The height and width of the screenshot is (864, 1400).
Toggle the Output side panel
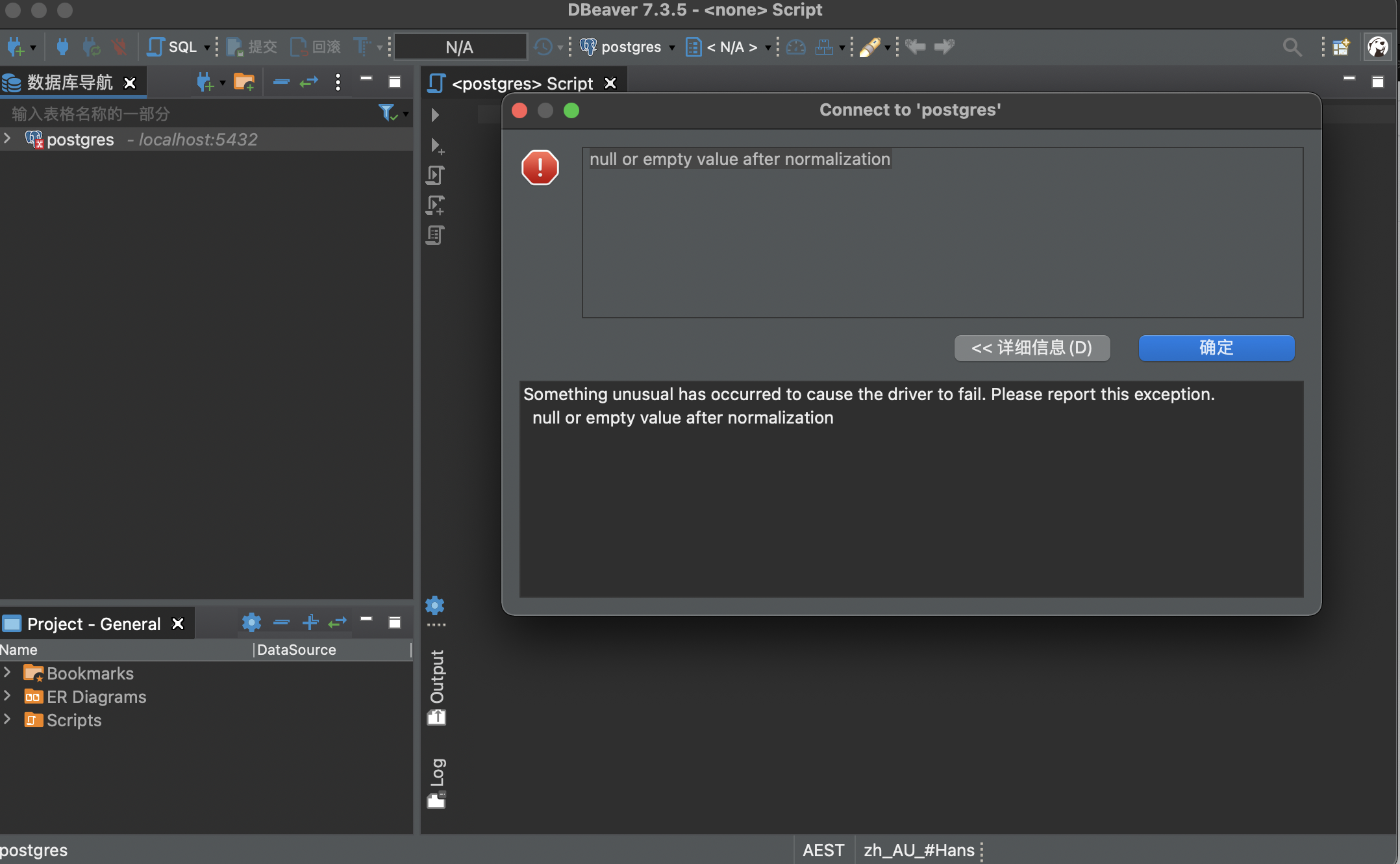click(x=436, y=687)
